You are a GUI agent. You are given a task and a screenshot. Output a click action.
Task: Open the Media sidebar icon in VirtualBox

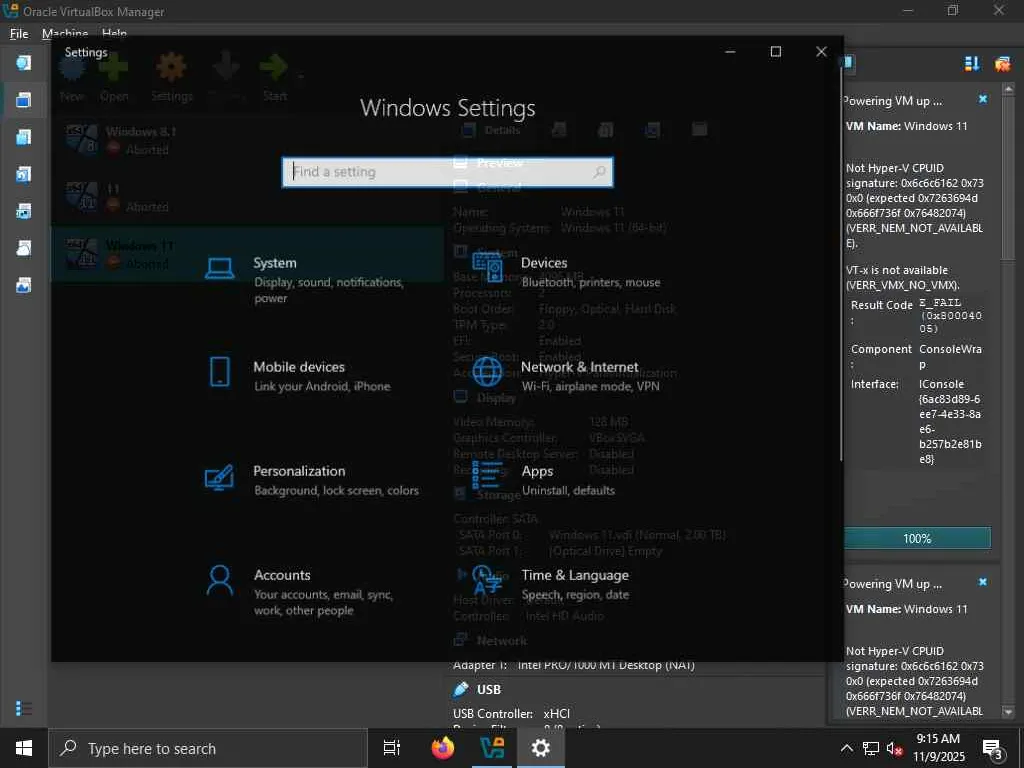coord(24,174)
